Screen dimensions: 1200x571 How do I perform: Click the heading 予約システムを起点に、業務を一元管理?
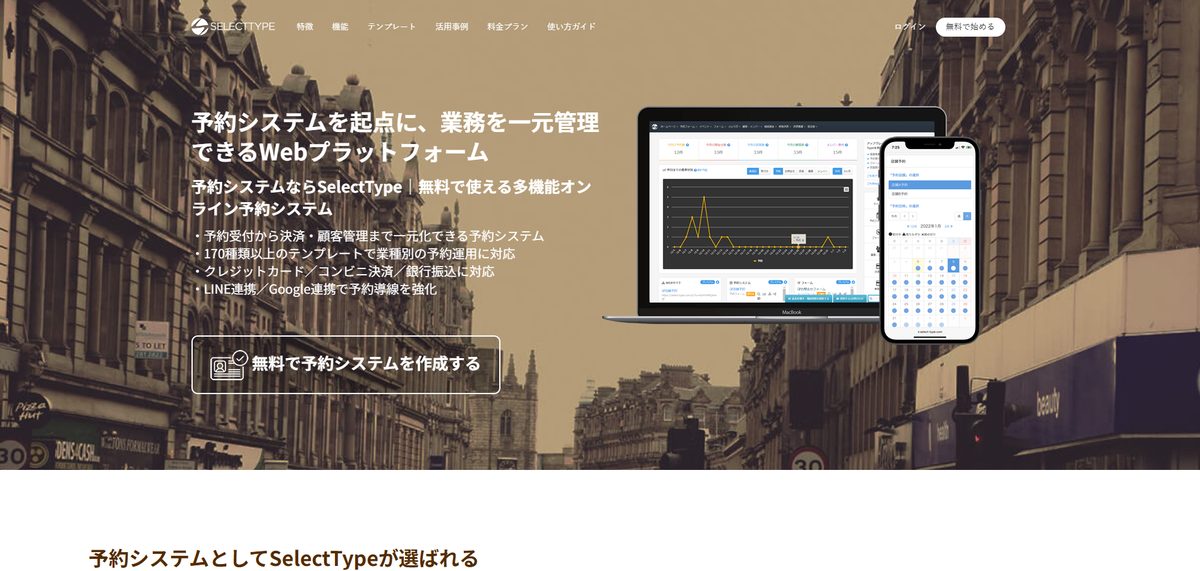(395, 123)
